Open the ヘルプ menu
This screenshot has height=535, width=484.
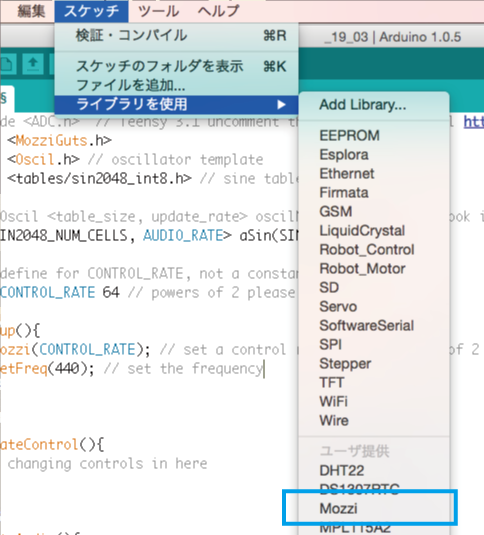pyautogui.click(x=219, y=11)
